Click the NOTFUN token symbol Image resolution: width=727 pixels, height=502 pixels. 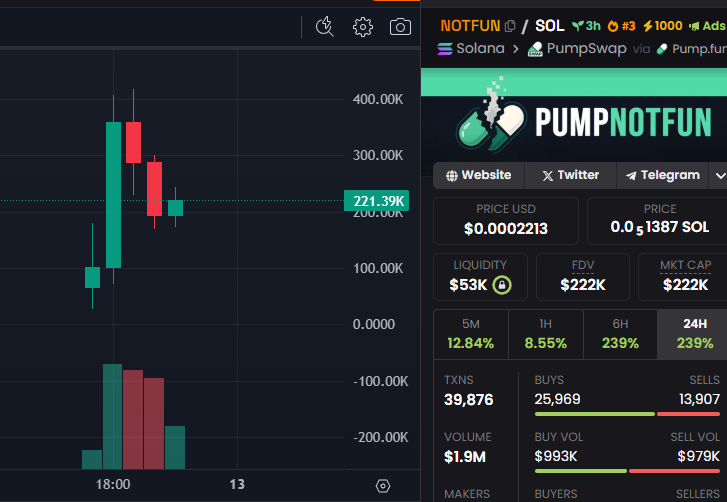470,26
